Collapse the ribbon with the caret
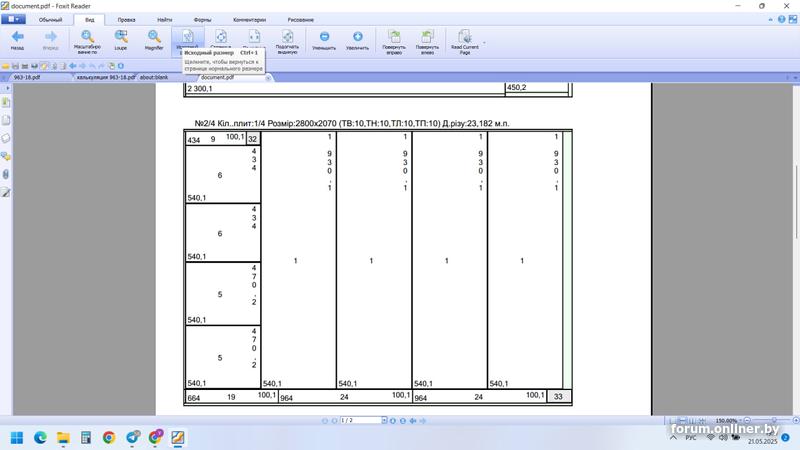The image size is (800, 450). [770, 19]
